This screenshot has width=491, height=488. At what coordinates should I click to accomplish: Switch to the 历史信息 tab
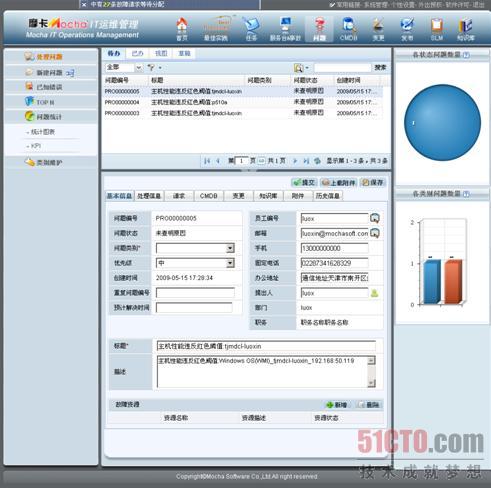coord(328,196)
